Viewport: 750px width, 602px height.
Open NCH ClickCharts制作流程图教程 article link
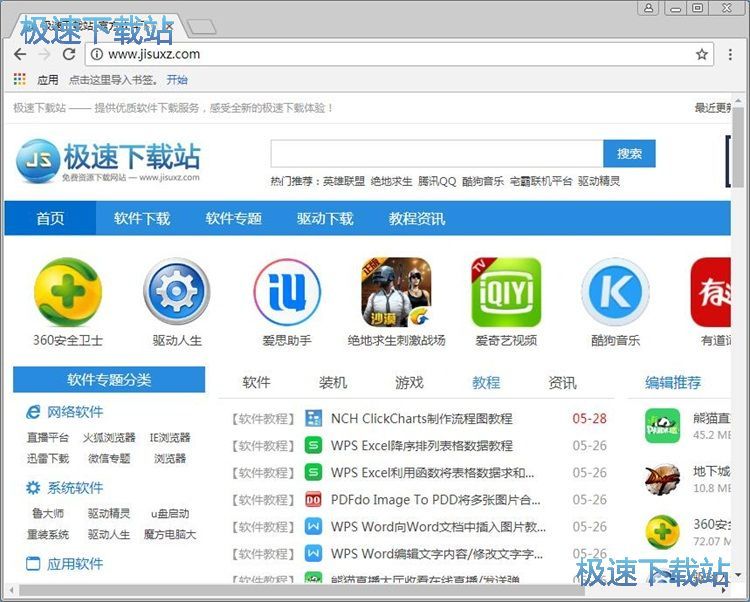(421, 418)
